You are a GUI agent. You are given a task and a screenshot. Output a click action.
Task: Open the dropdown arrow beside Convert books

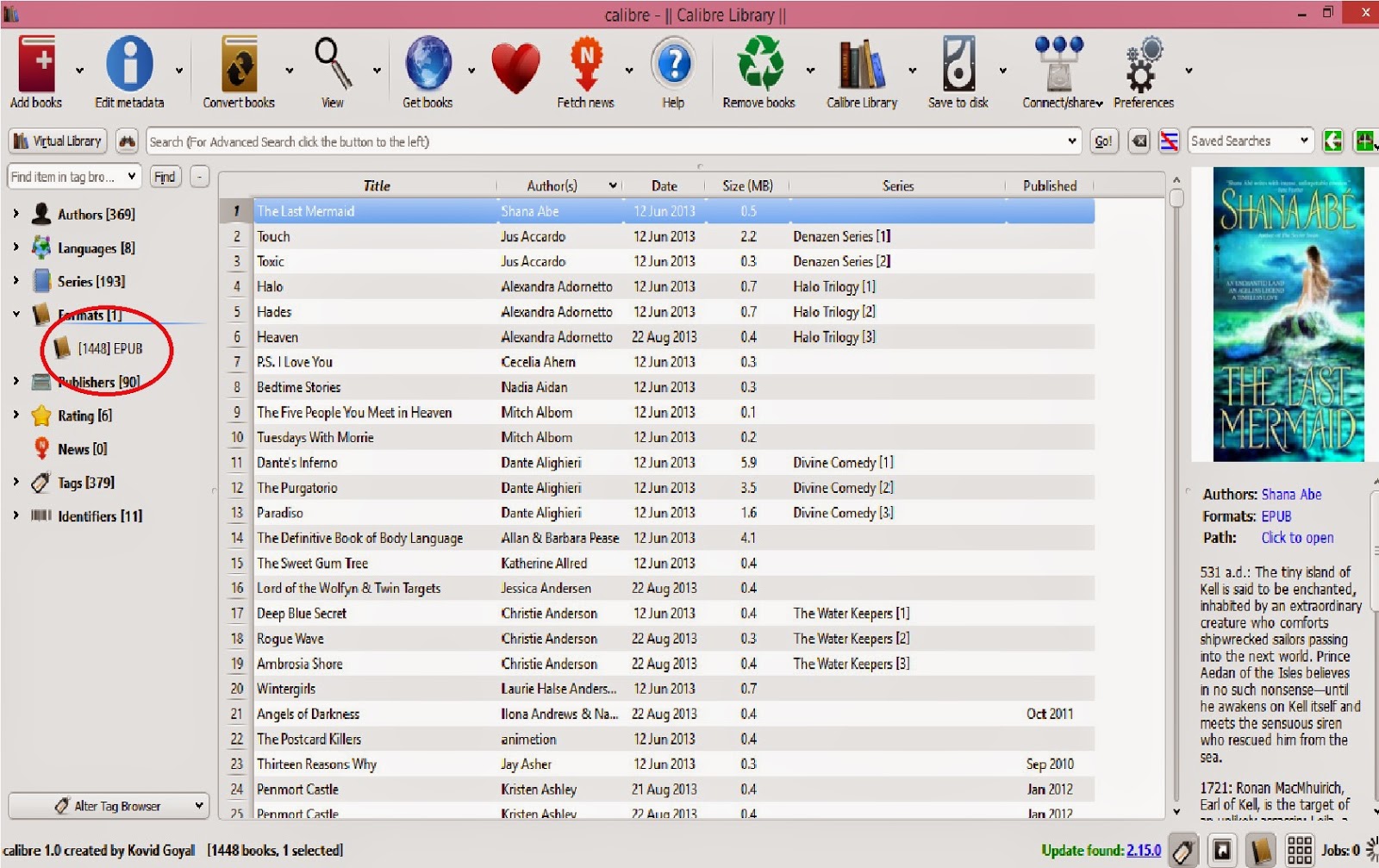click(289, 71)
